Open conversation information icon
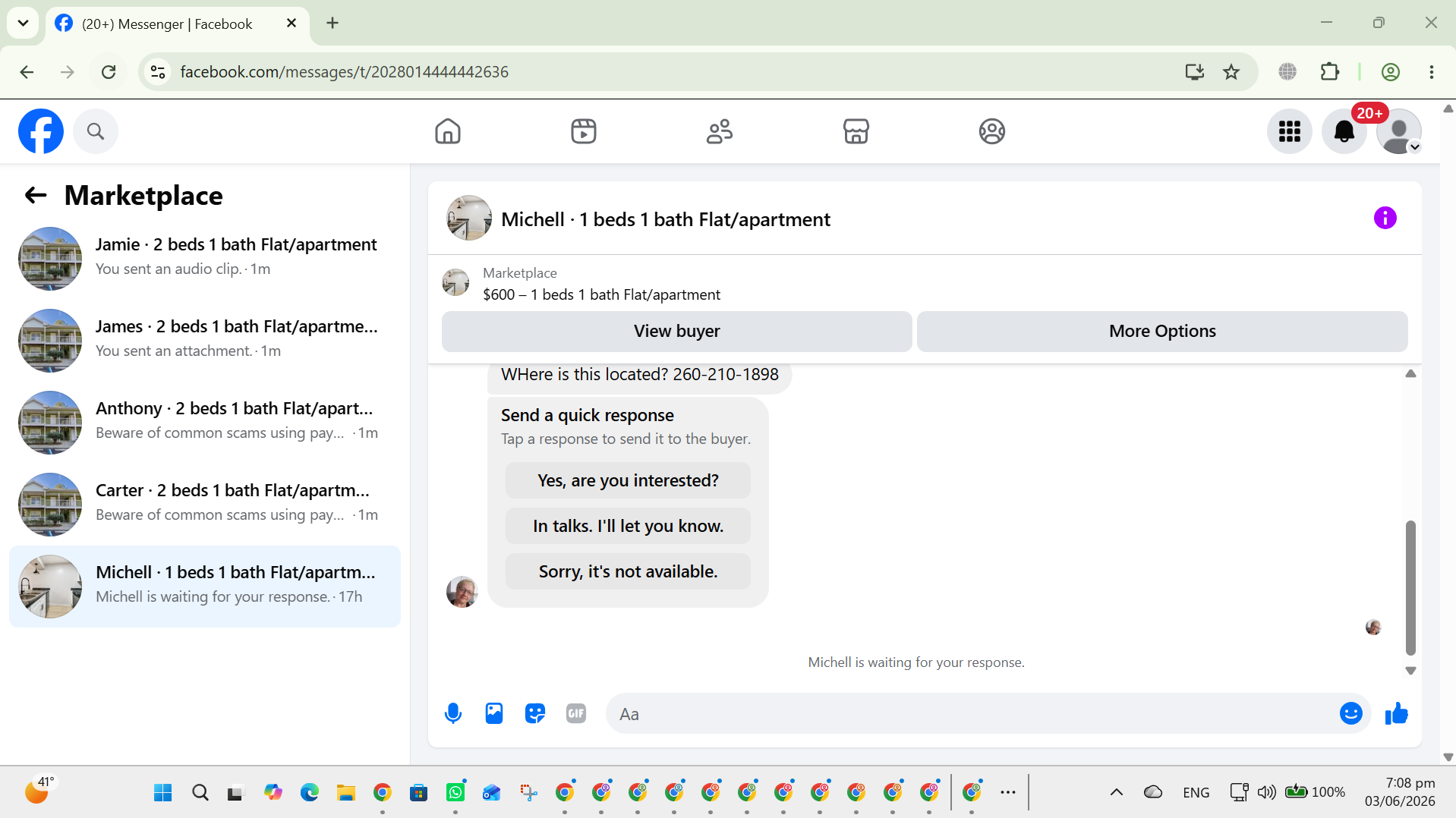1456x818 pixels. tap(1385, 219)
